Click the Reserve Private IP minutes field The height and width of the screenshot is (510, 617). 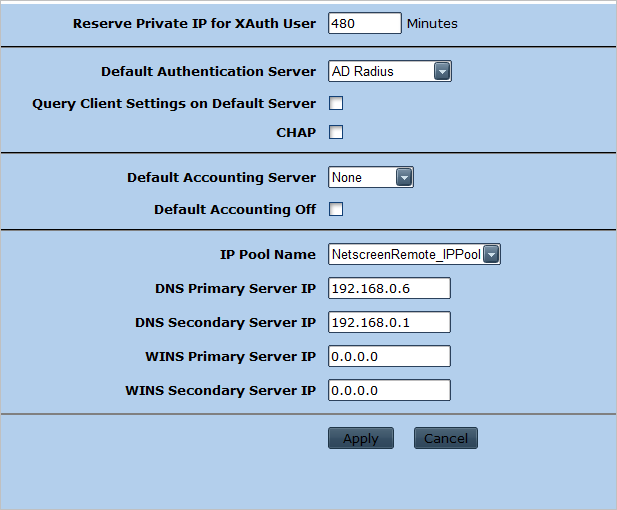coord(364,23)
